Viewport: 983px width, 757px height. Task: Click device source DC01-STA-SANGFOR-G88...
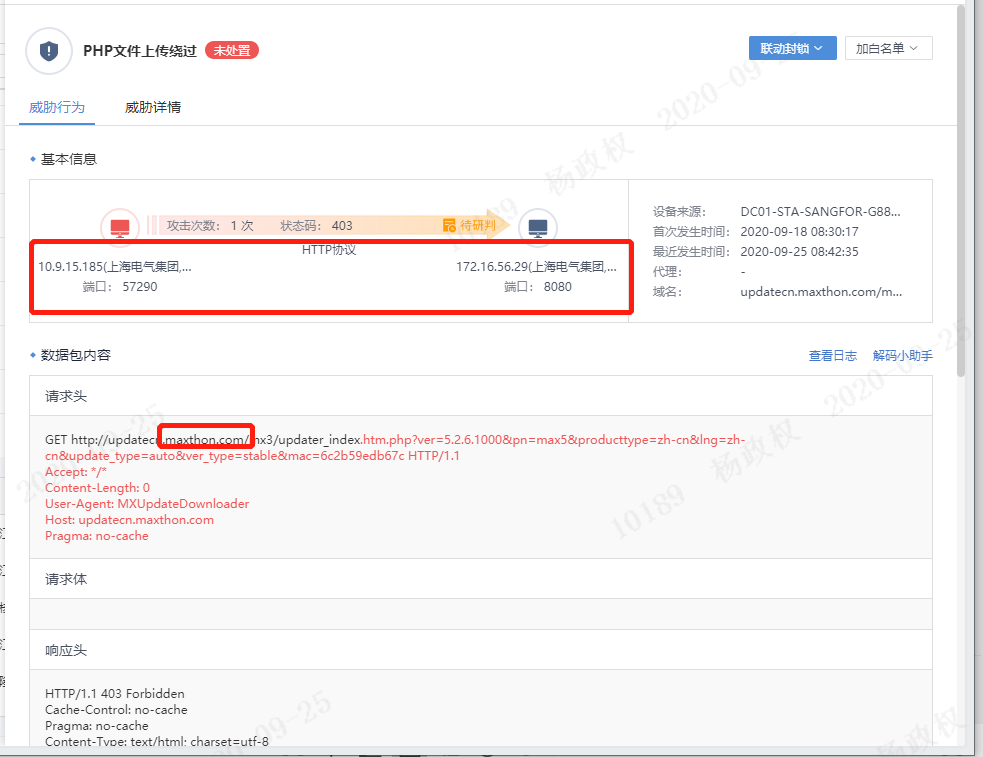(820, 212)
